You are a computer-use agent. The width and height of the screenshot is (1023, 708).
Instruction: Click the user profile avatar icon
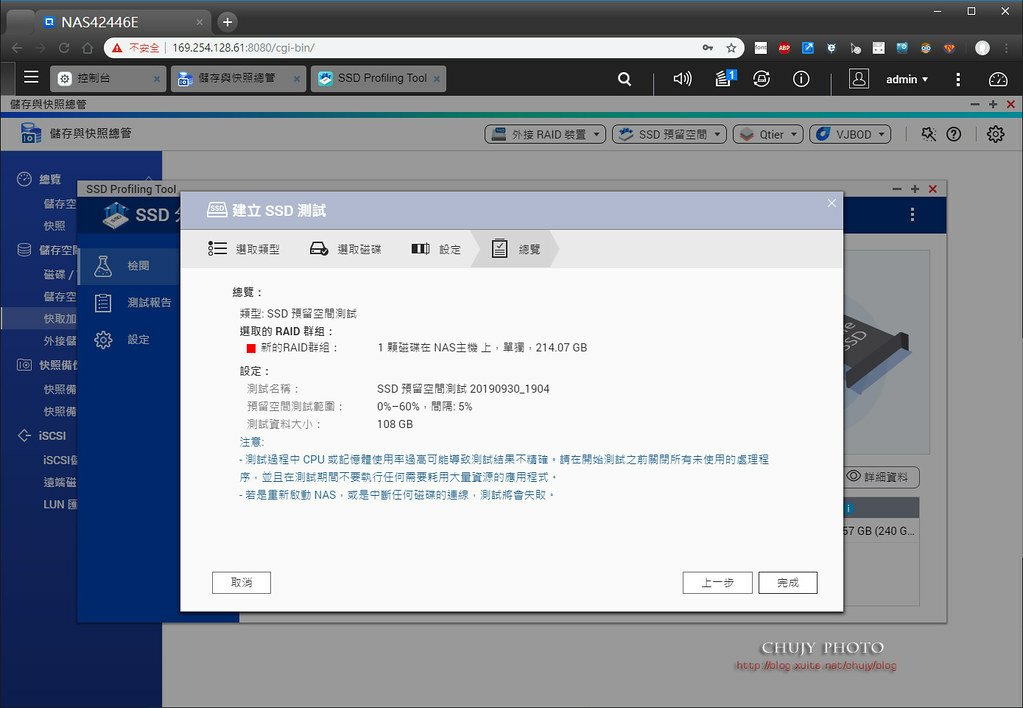[x=859, y=79]
